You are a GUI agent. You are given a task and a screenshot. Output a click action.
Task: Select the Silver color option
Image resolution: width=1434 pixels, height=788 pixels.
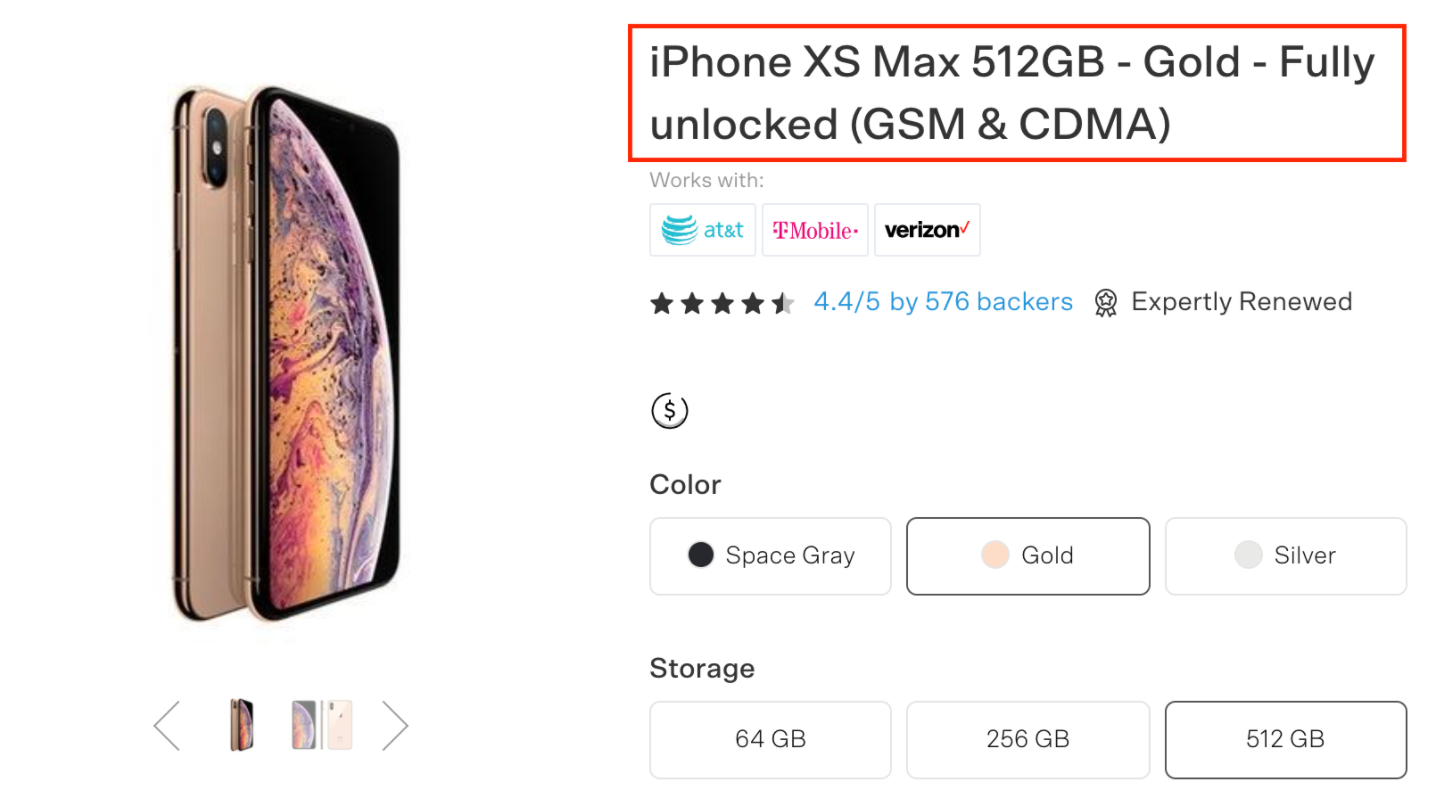(x=1285, y=556)
